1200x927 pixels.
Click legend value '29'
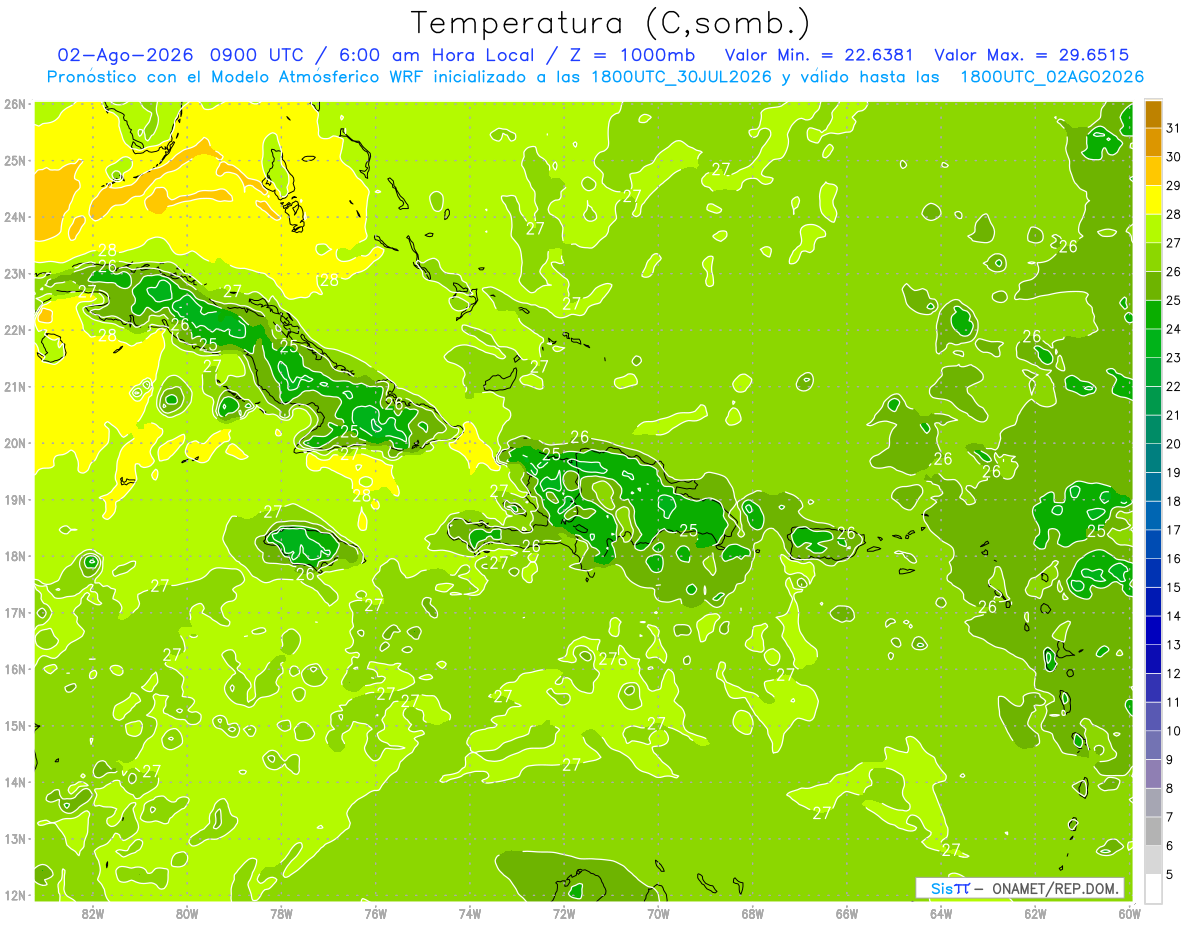1174,186
